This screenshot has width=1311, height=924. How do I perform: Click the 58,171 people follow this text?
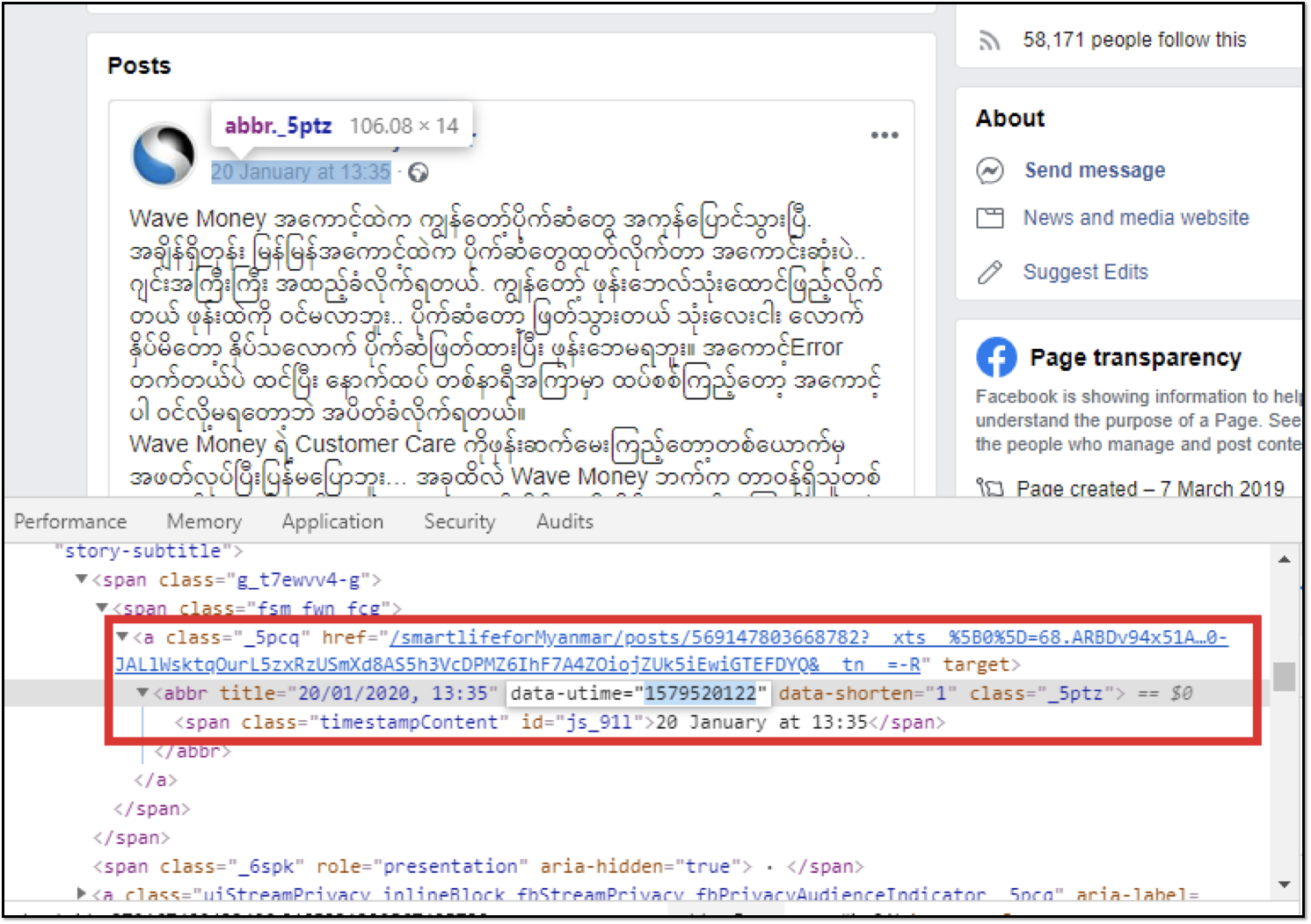(1134, 40)
